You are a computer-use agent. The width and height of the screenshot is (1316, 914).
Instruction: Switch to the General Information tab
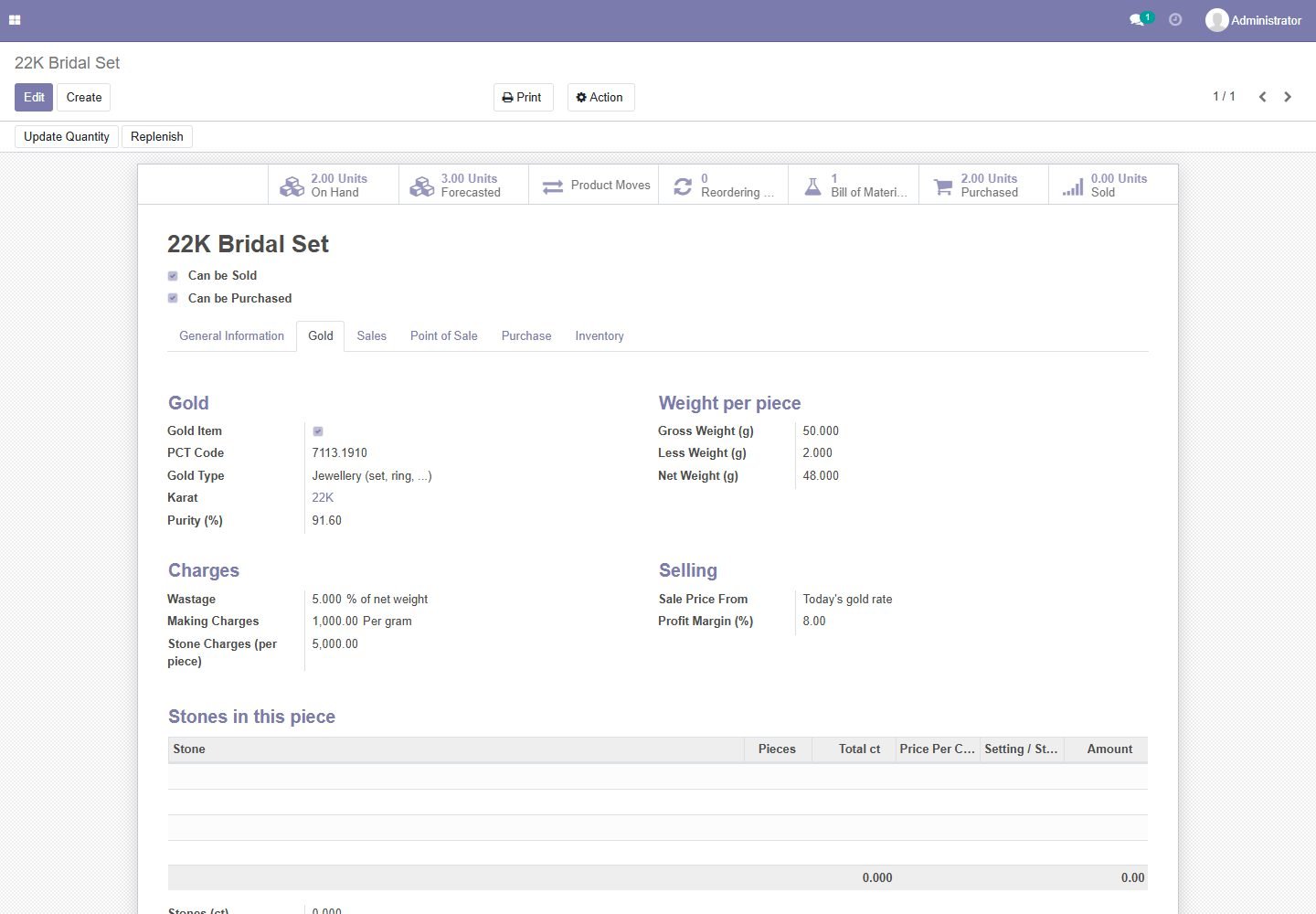[x=231, y=335]
